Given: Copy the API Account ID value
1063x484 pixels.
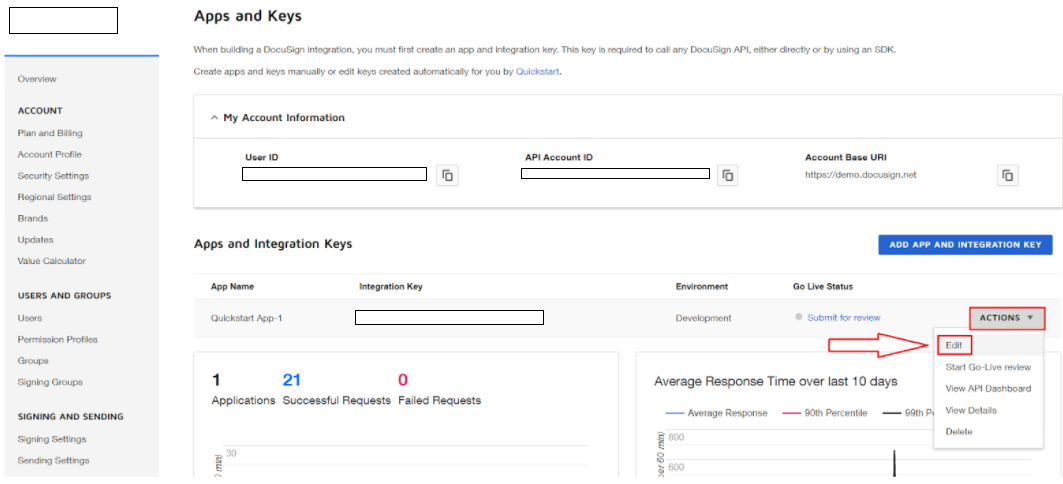Looking at the screenshot, I should (x=727, y=176).
